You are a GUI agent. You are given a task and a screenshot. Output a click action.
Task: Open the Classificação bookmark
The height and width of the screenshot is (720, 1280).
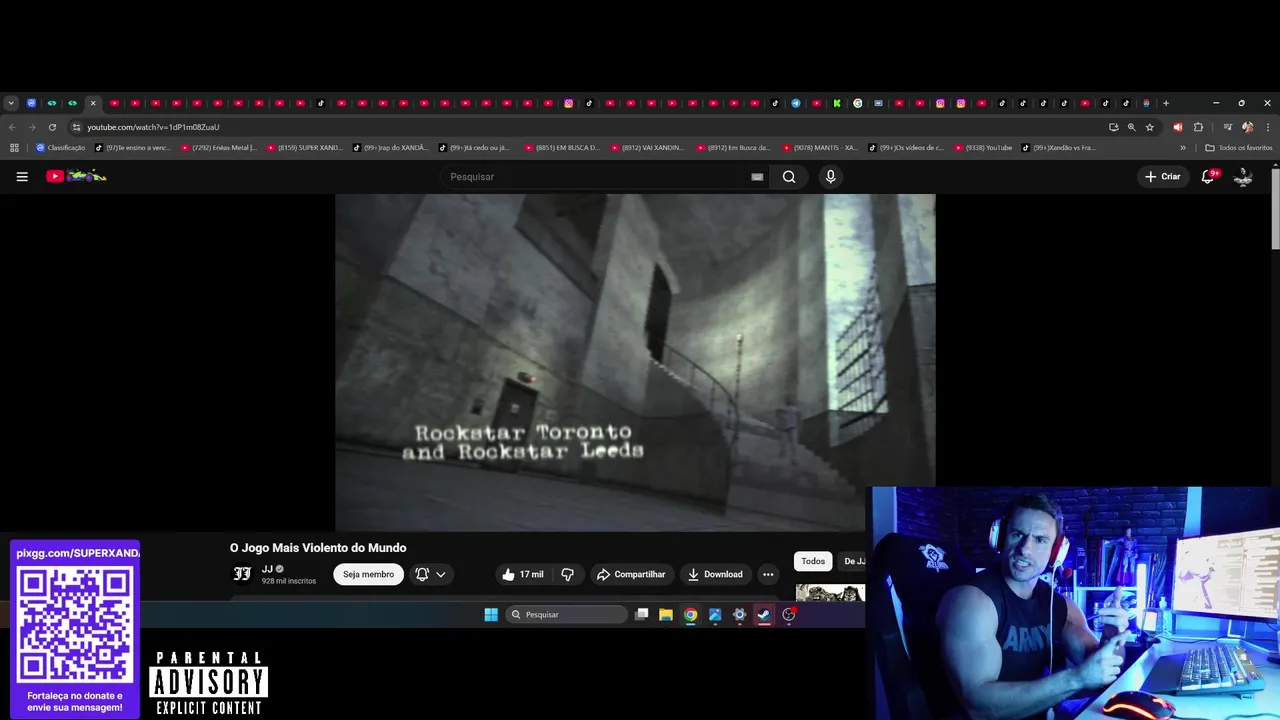pos(61,148)
